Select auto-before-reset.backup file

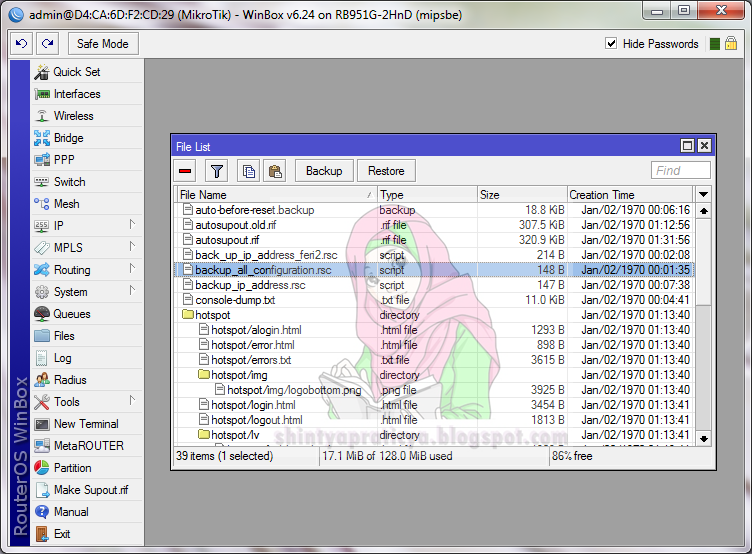[434, 210]
